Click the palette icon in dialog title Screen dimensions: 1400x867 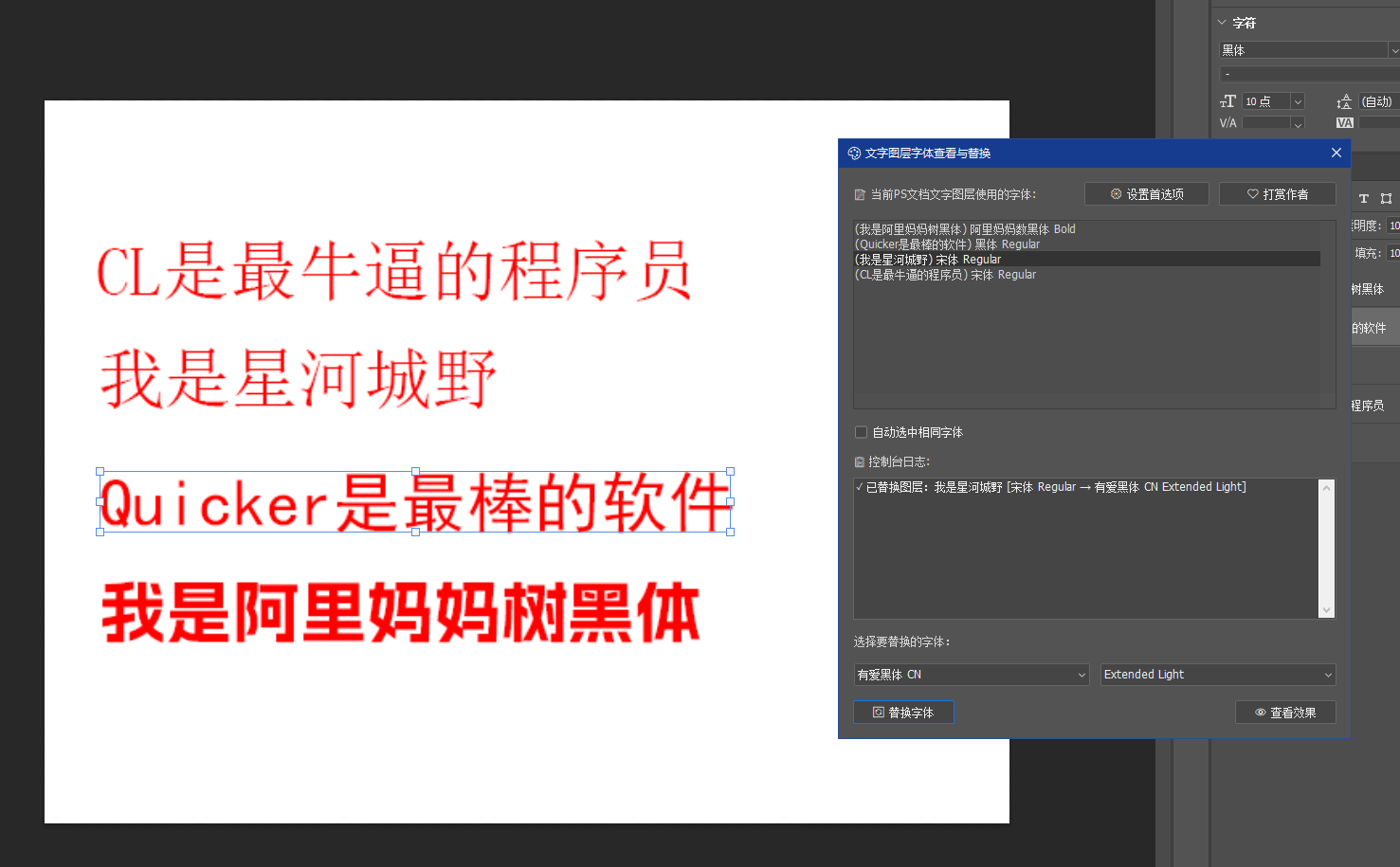tap(854, 154)
